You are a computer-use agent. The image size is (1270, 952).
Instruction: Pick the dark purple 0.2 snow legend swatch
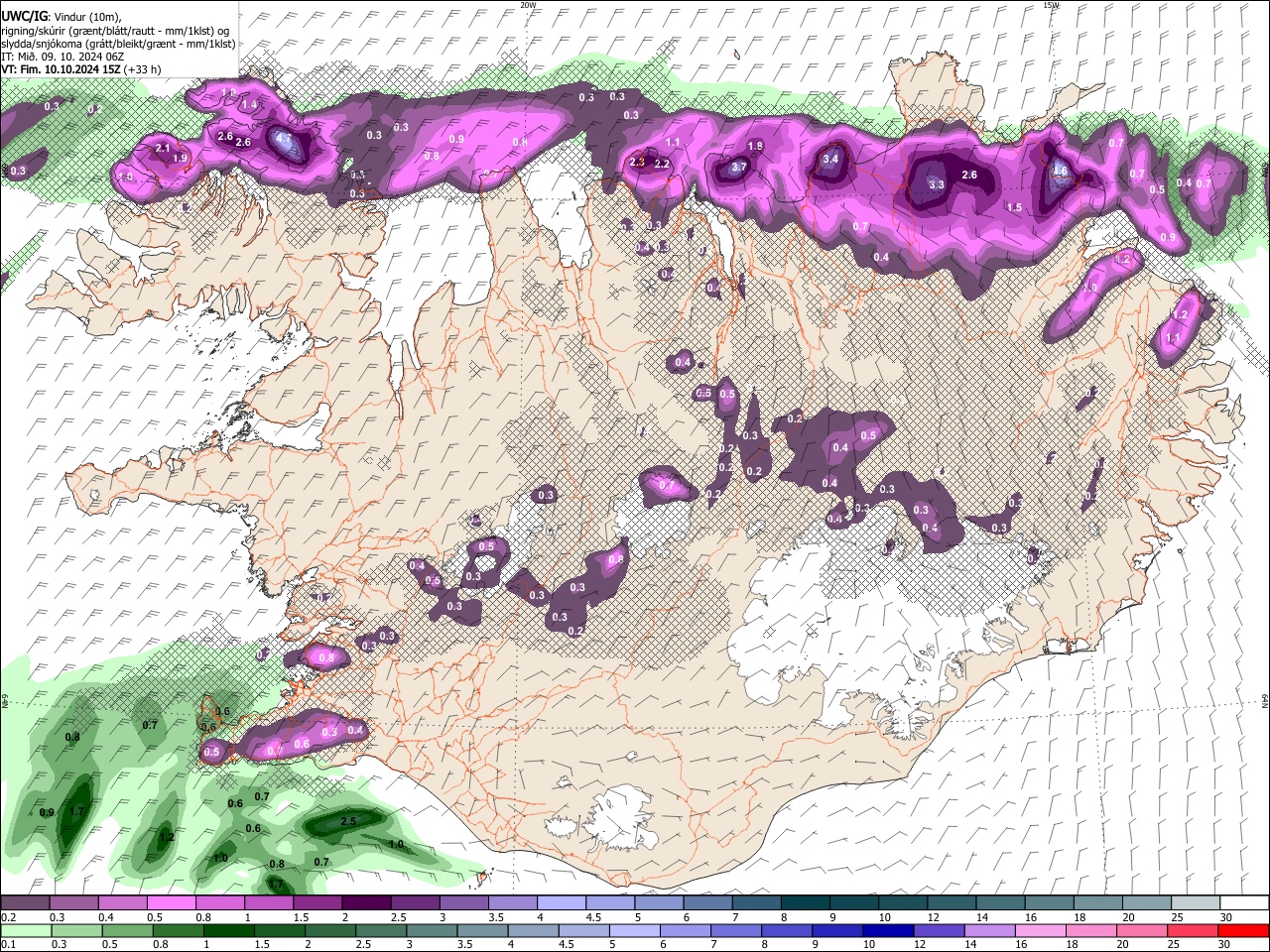tap(25, 903)
